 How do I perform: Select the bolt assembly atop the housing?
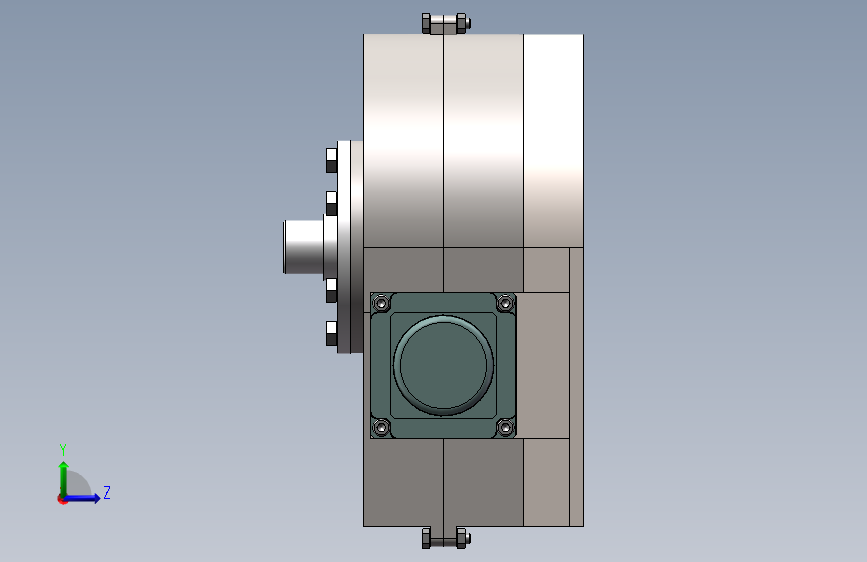click(x=446, y=24)
